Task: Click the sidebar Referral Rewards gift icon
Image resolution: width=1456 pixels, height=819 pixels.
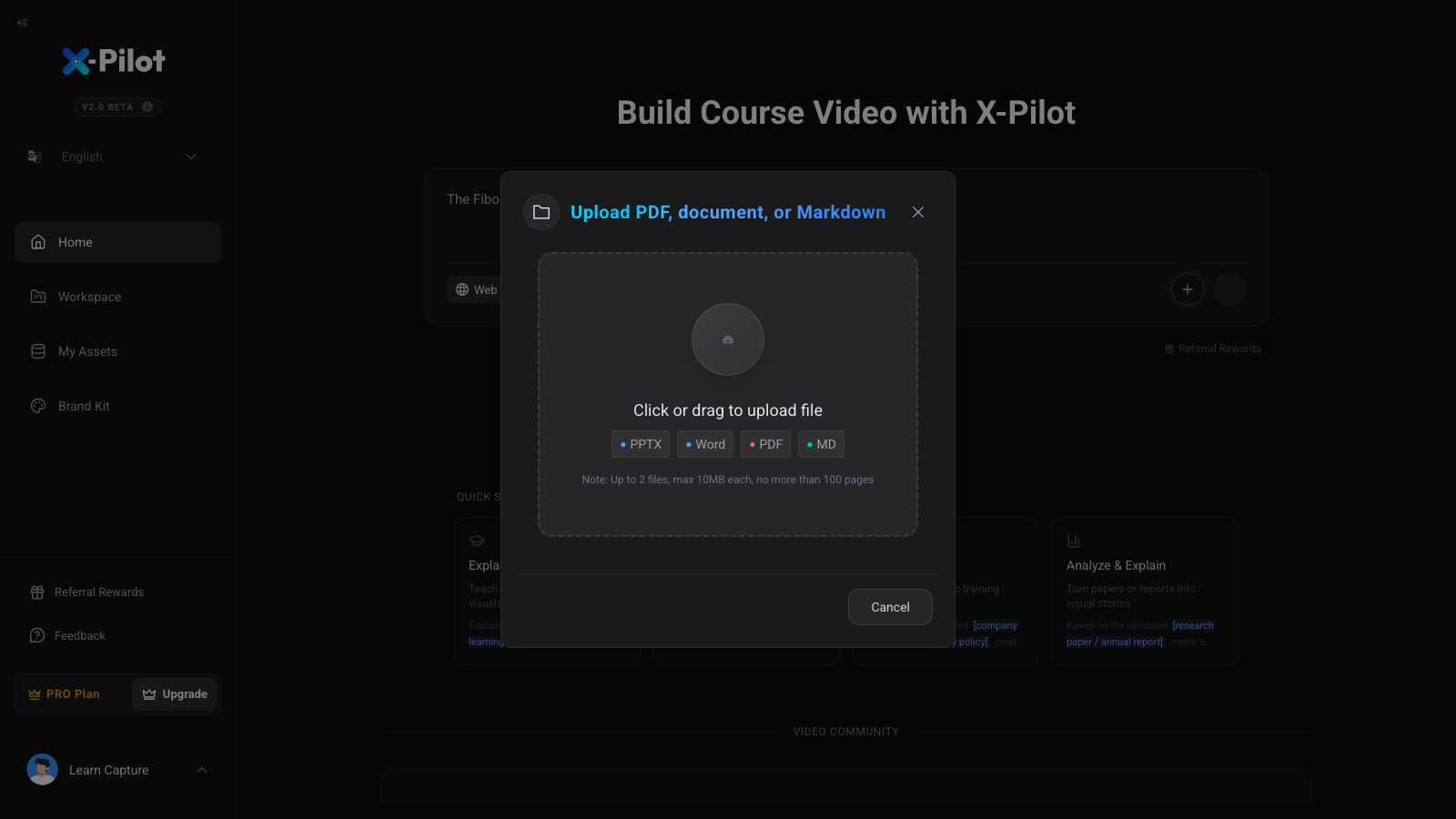Action: (x=37, y=592)
